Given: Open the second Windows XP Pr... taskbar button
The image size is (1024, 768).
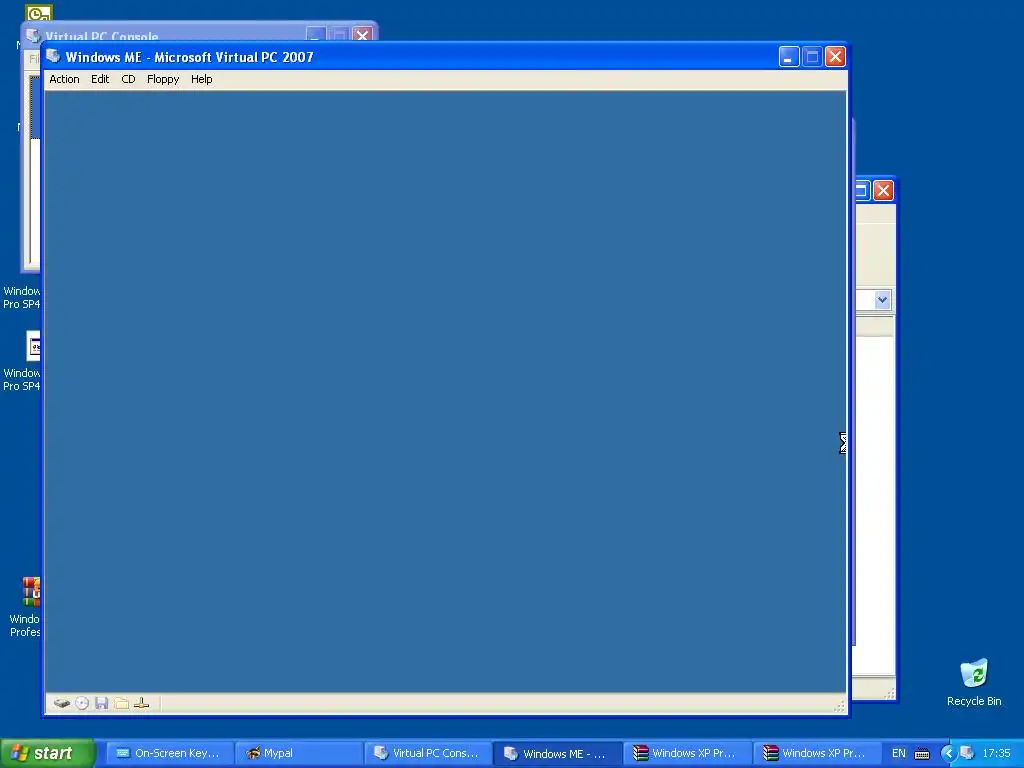Looking at the screenshot, I should (x=816, y=753).
